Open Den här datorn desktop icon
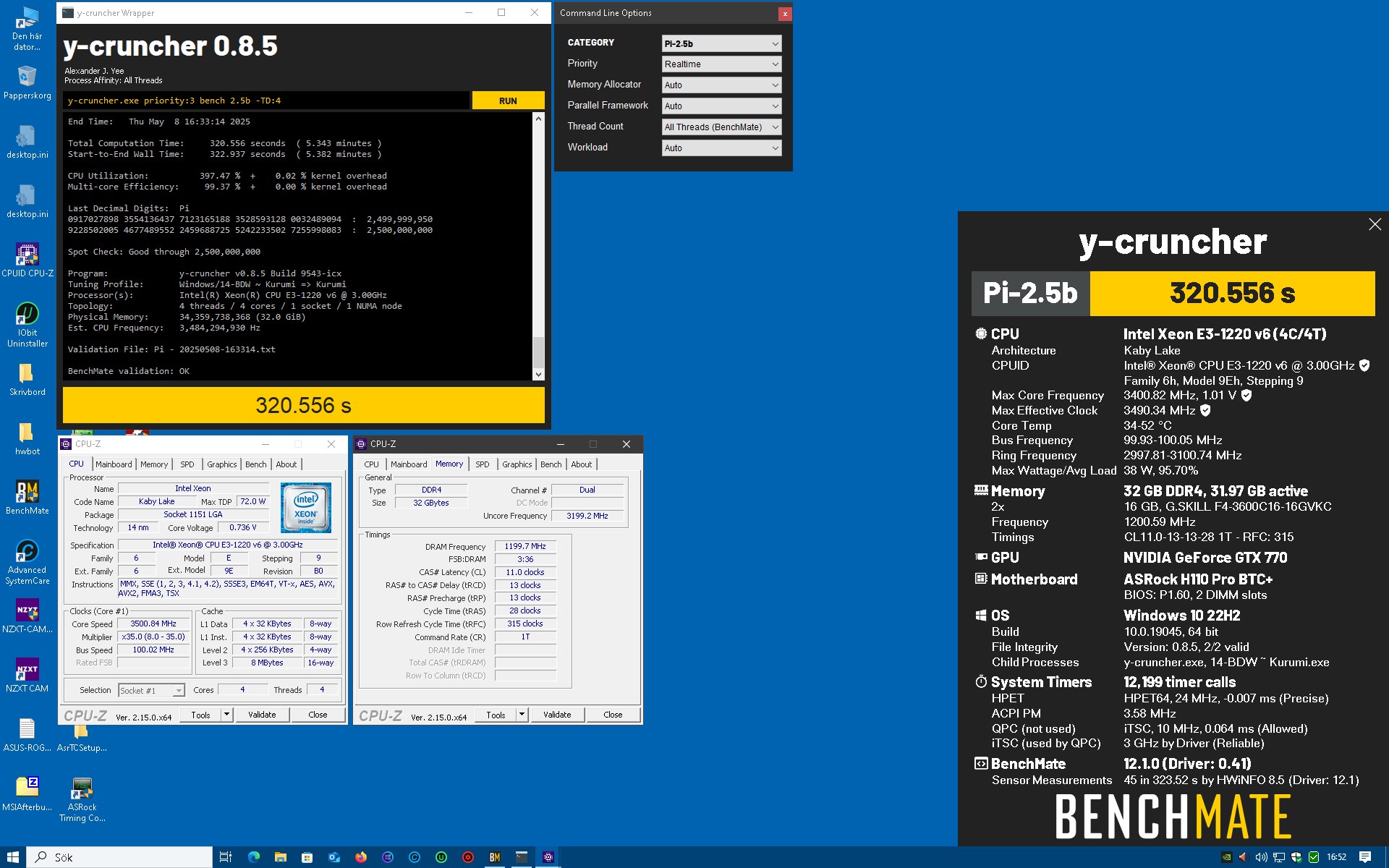This screenshot has height=868, width=1389. 27,29
